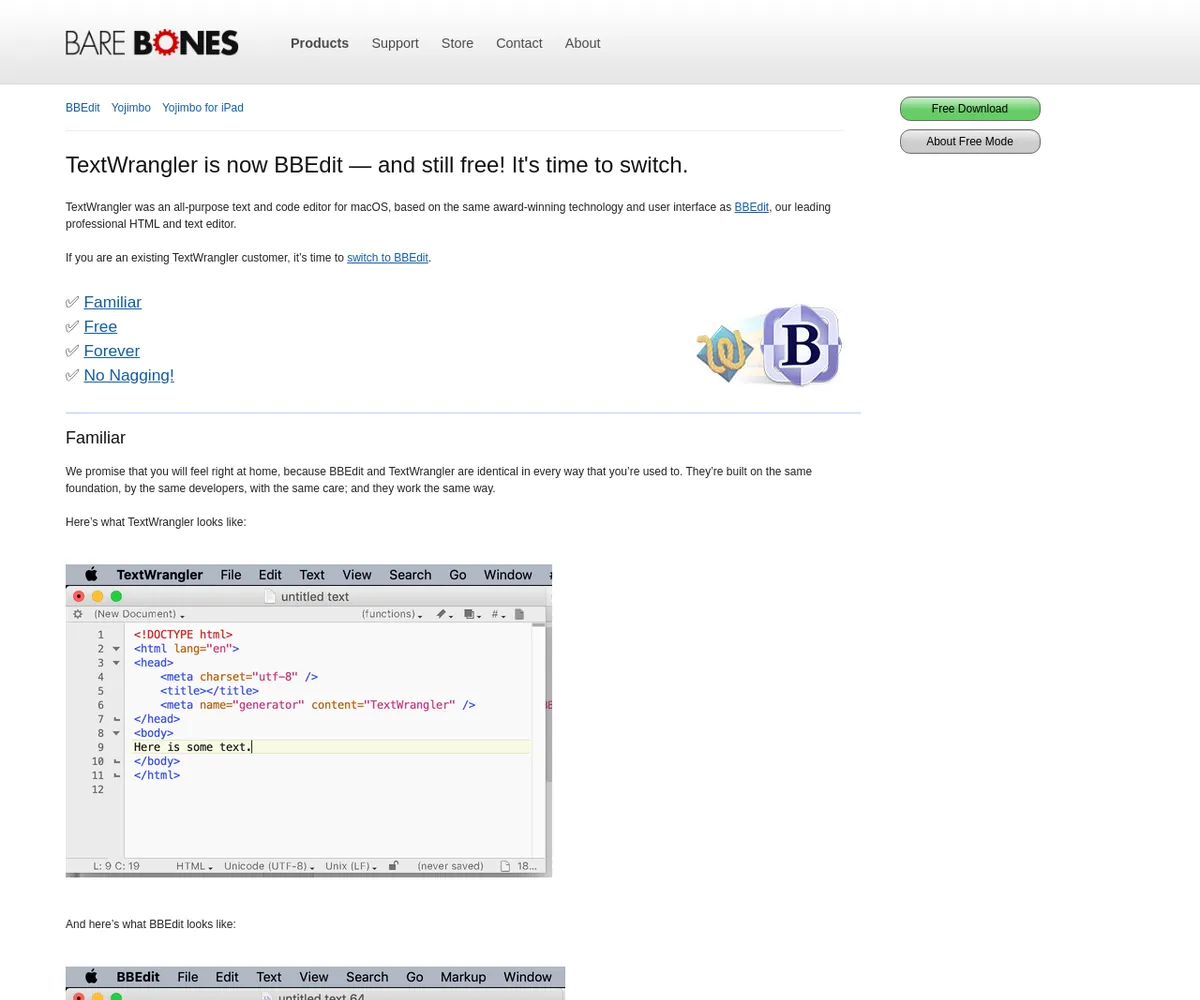Open the Products menu in site navigation
Image resolution: width=1200 pixels, height=1000 pixels.
tap(319, 43)
